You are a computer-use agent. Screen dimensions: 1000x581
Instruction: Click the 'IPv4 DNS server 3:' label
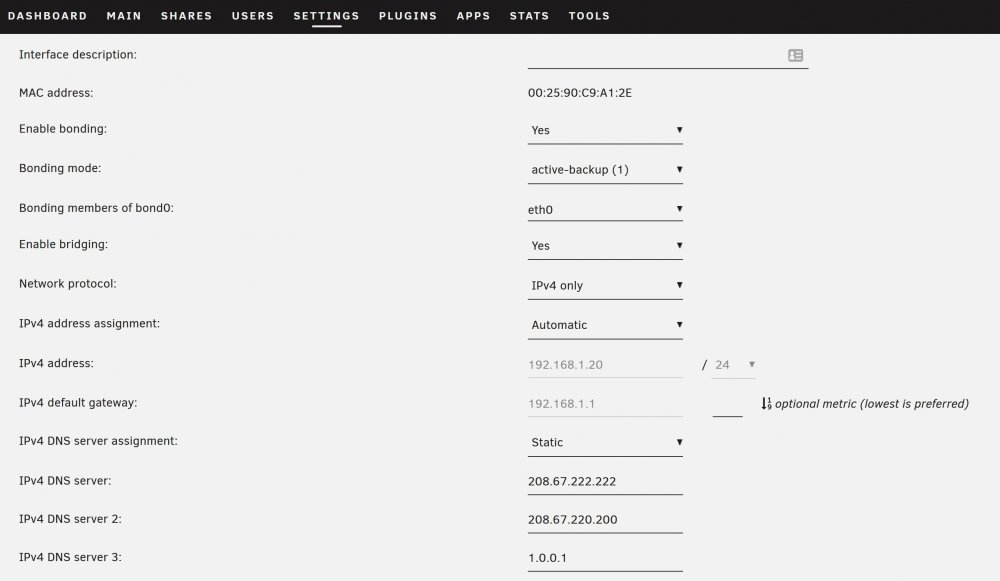(x=70, y=557)
